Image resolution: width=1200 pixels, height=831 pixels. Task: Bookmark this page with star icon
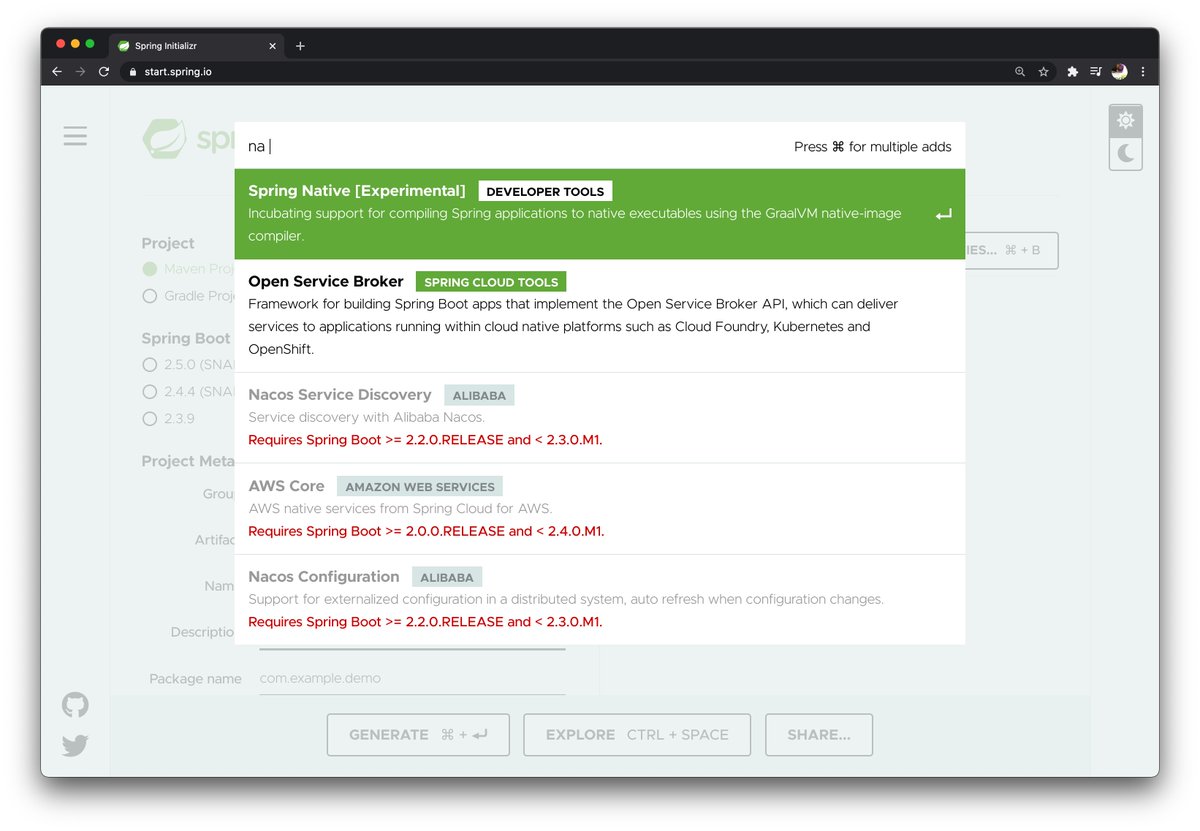(x=1043, y=72)
